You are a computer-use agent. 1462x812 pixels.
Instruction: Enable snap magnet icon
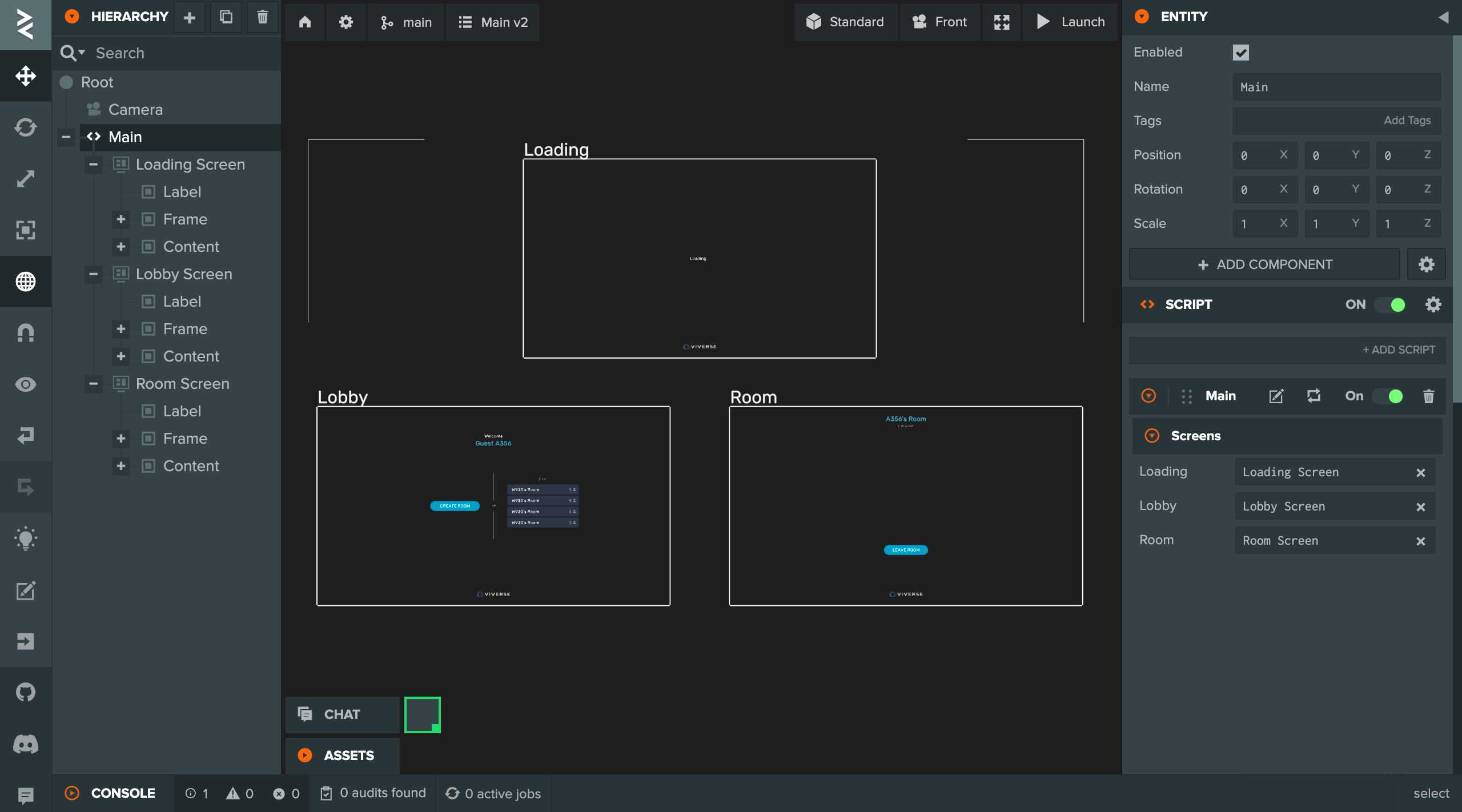26,333
